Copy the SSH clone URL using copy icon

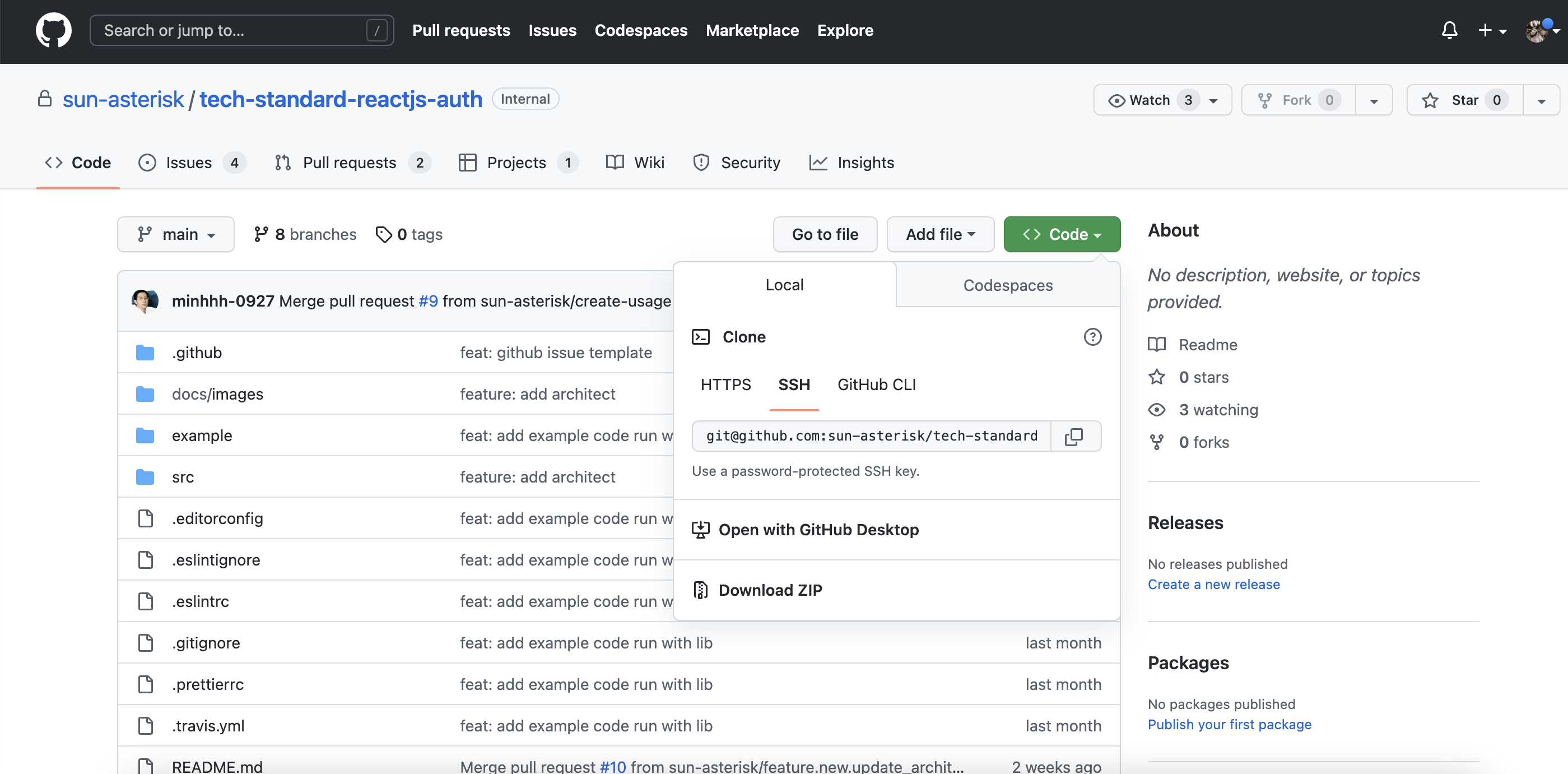(x=1075, y=436)
